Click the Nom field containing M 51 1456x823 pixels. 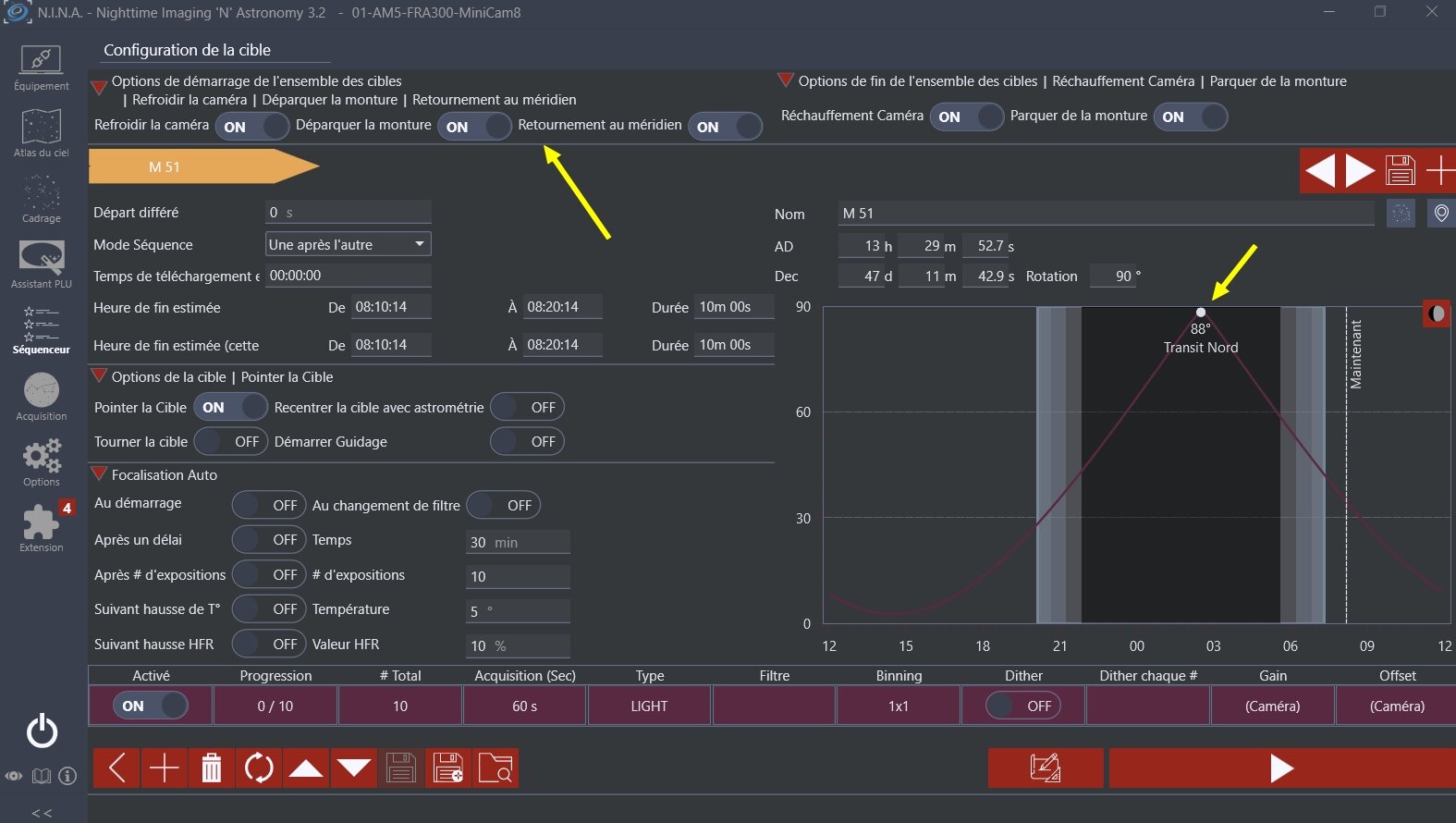1107,214
